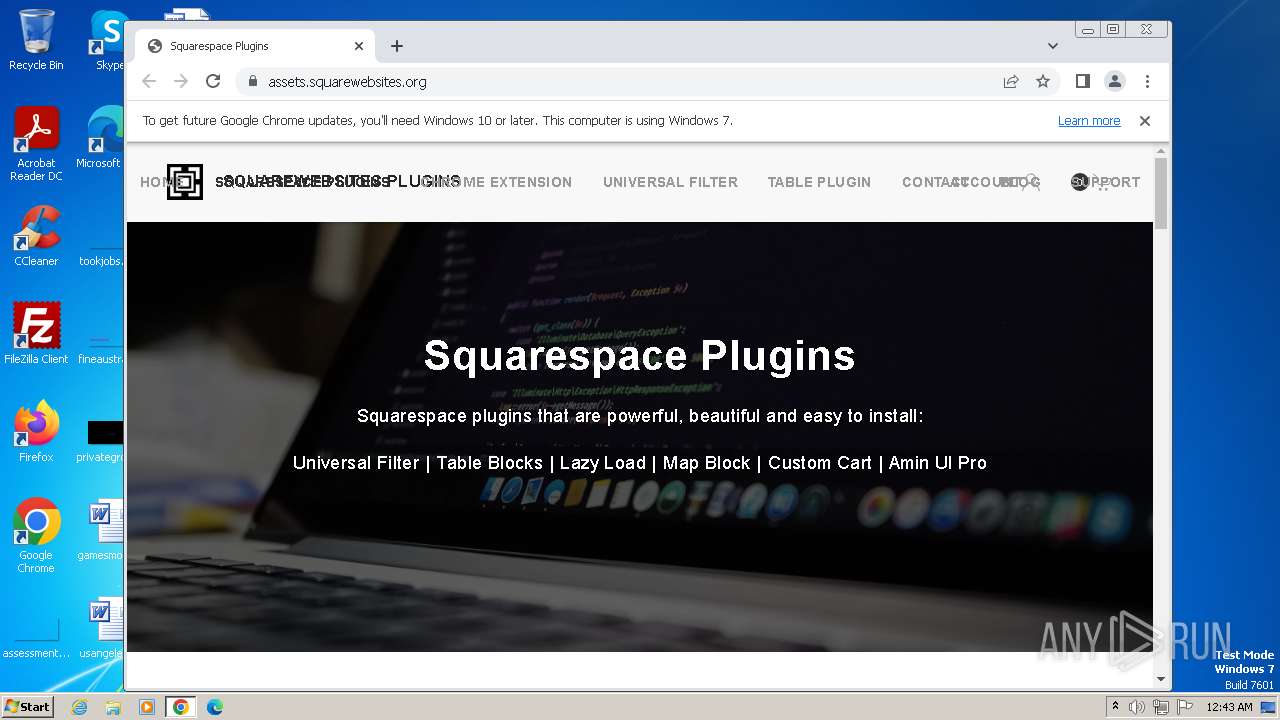Image resolution: width=1280 pixels, height=720 pixels.
Task: Click Lazy Load in hero text
Action: point(603,463)
